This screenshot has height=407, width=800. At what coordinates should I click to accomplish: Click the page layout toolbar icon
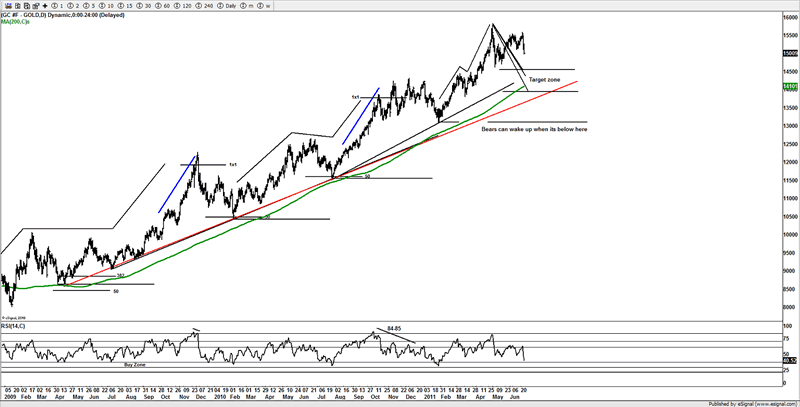(x=17, y=6)
